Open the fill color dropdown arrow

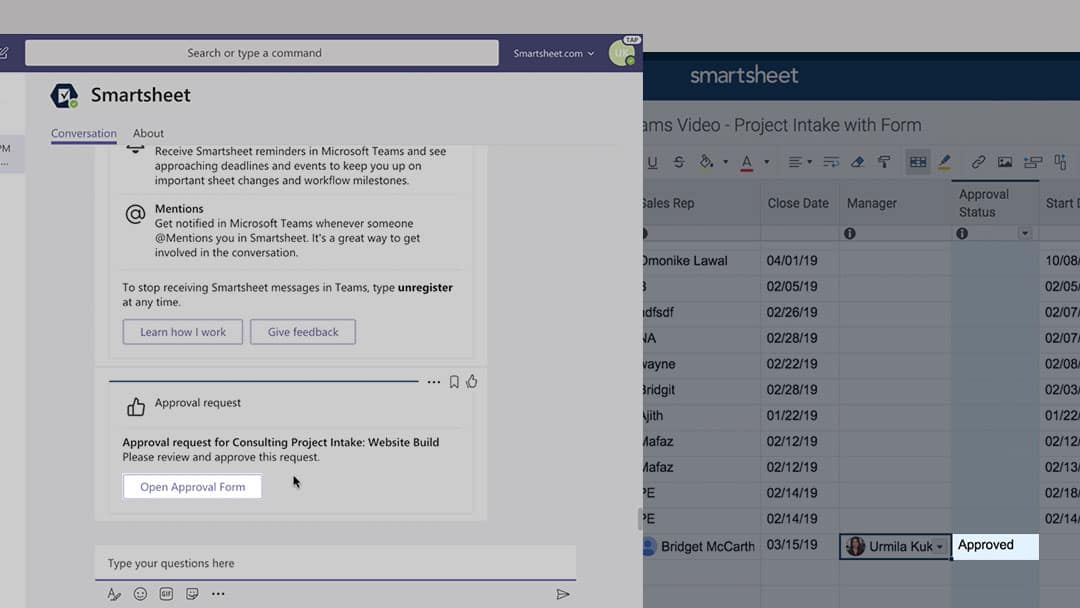click(x=725, y=161)
